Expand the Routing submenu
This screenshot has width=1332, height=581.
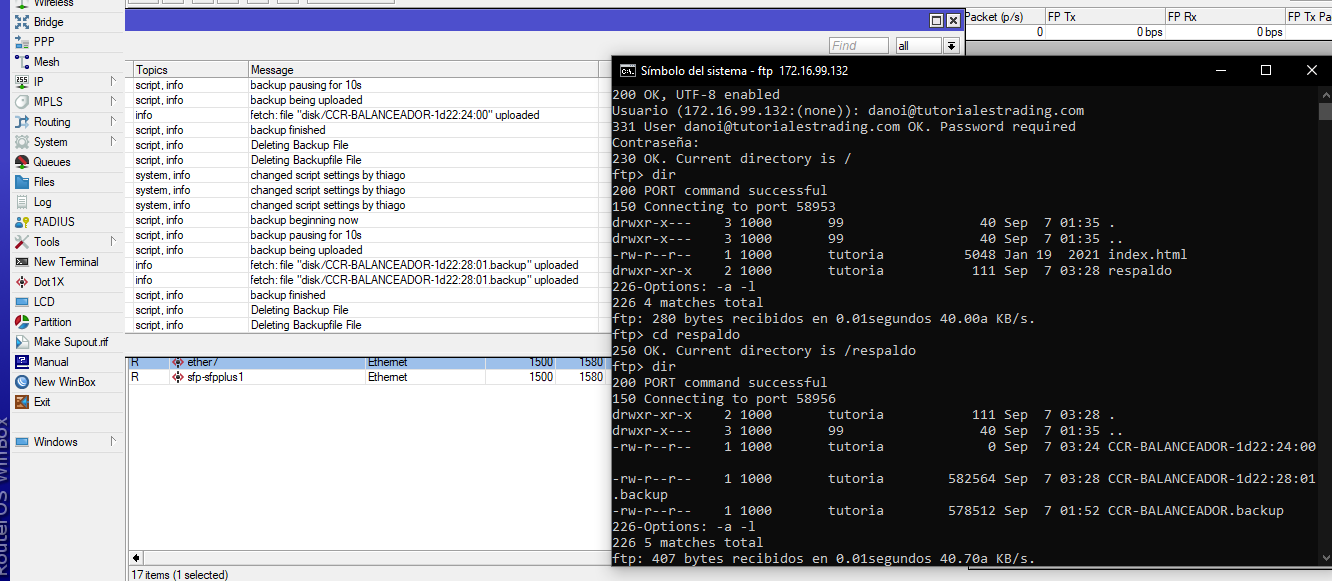point(52,122)
